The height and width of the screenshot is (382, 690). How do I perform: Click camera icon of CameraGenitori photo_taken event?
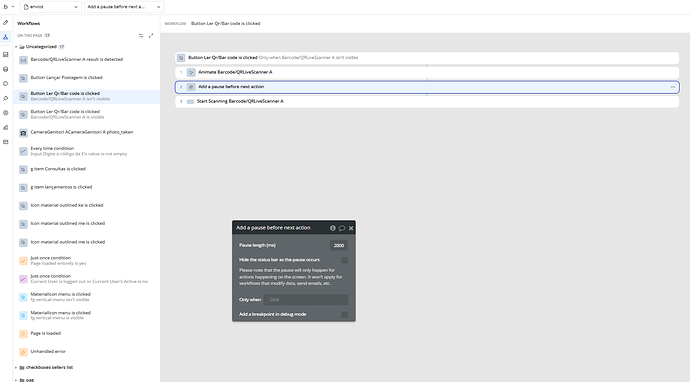(23, 133)
